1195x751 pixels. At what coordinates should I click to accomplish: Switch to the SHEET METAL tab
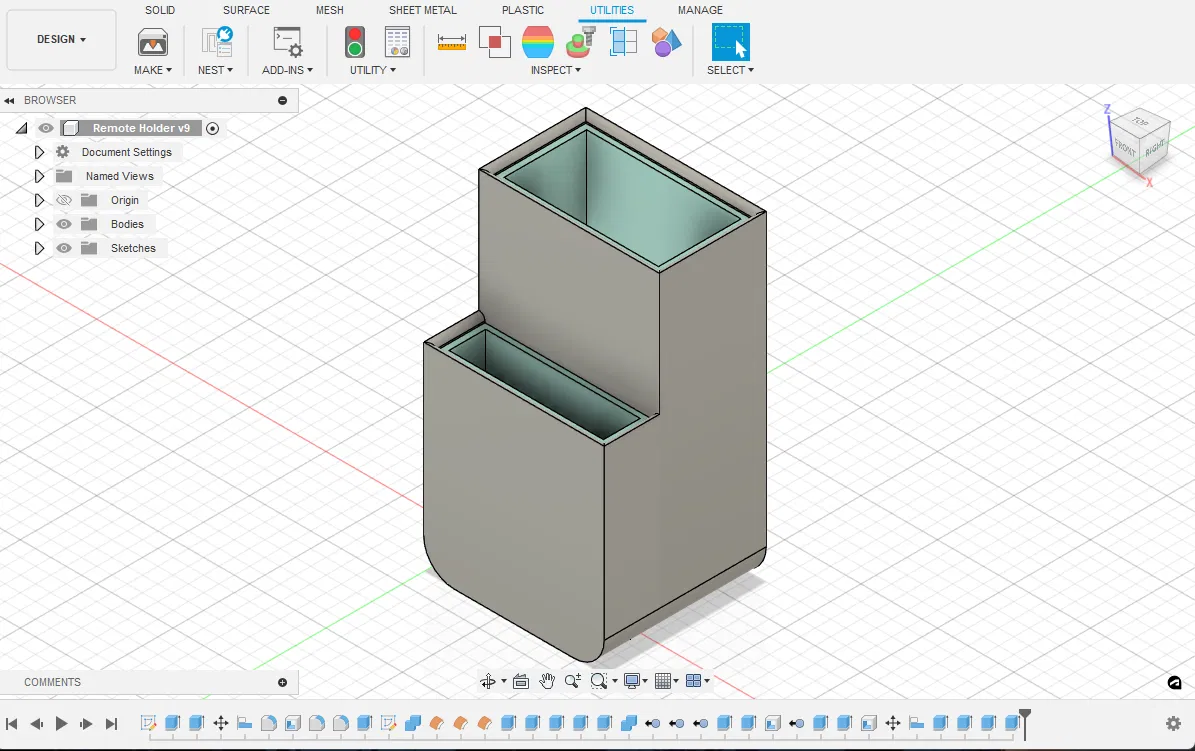(422, 10)
